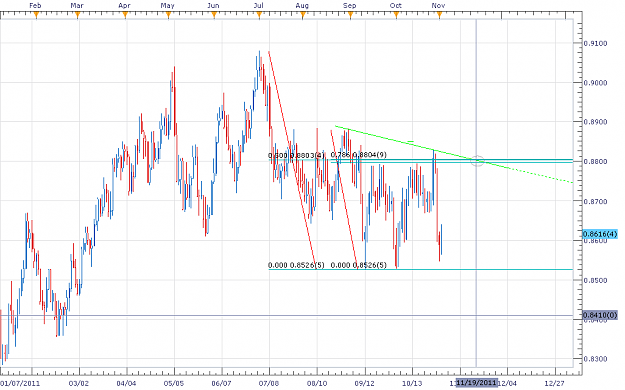
Task: Click the orange Jul month marker triangle
Action: point(259,15)
